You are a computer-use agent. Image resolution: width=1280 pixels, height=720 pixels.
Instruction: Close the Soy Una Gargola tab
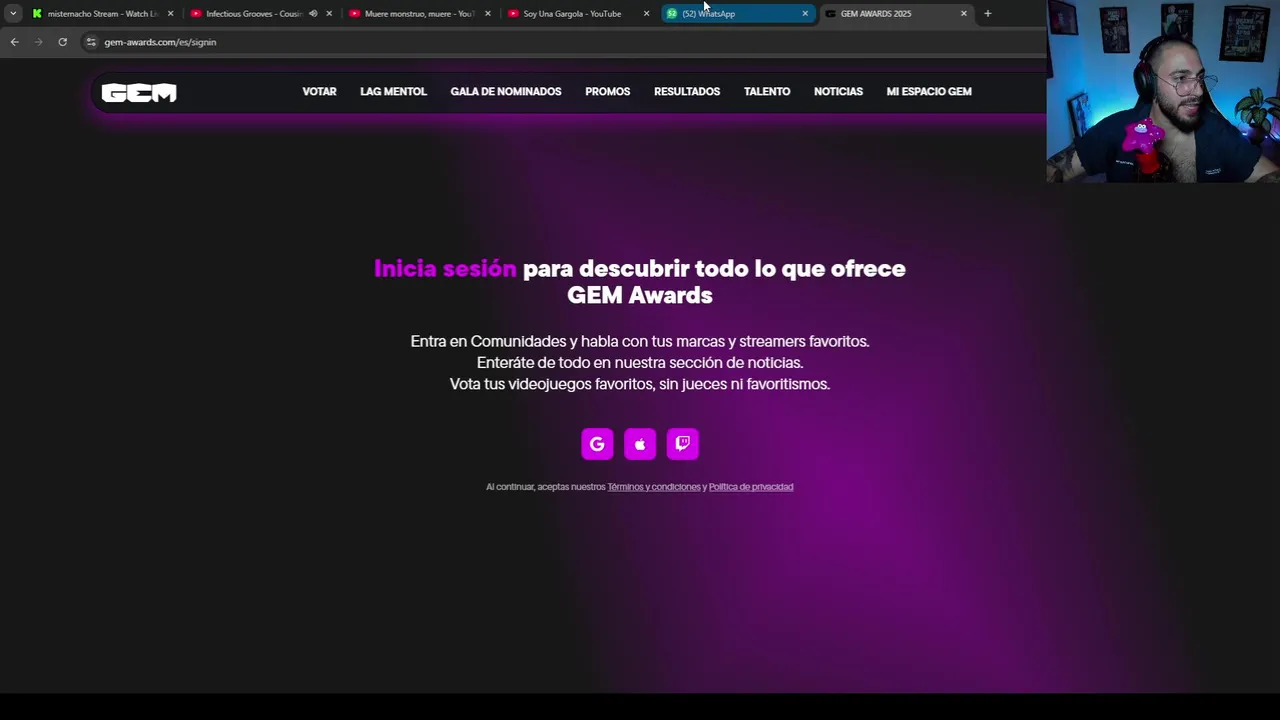click(x=646, y=14)
